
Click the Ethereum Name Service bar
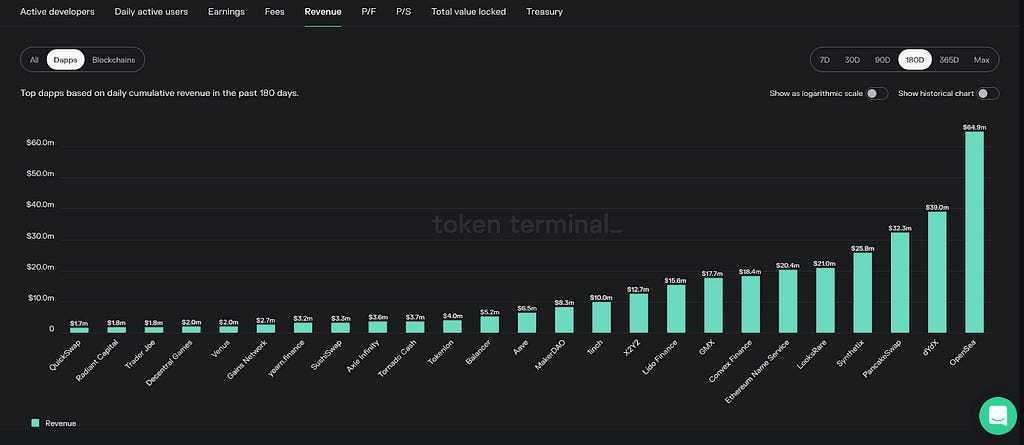788,301
